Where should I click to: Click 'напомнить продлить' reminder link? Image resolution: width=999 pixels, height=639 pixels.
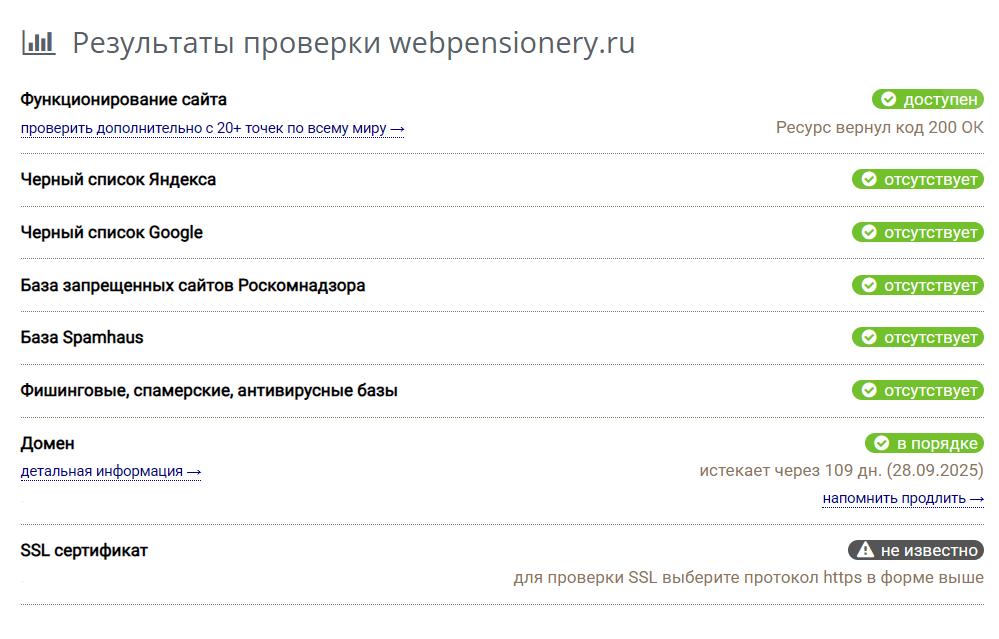pyautogui.click(x=903, y=498)
